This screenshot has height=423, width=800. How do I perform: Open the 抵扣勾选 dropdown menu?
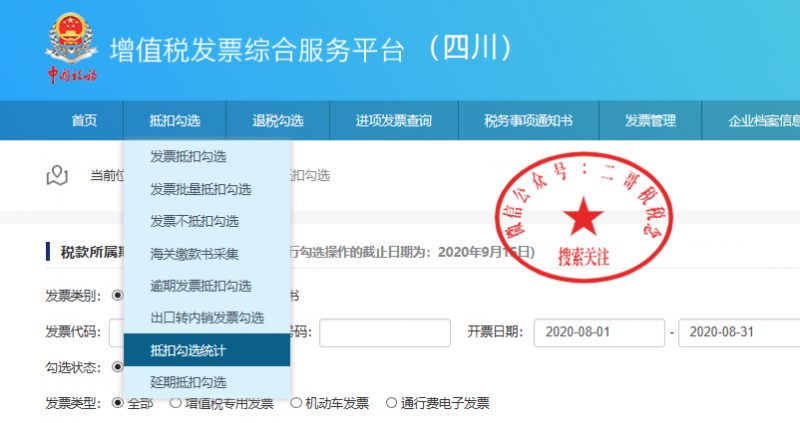pos(175,121)
